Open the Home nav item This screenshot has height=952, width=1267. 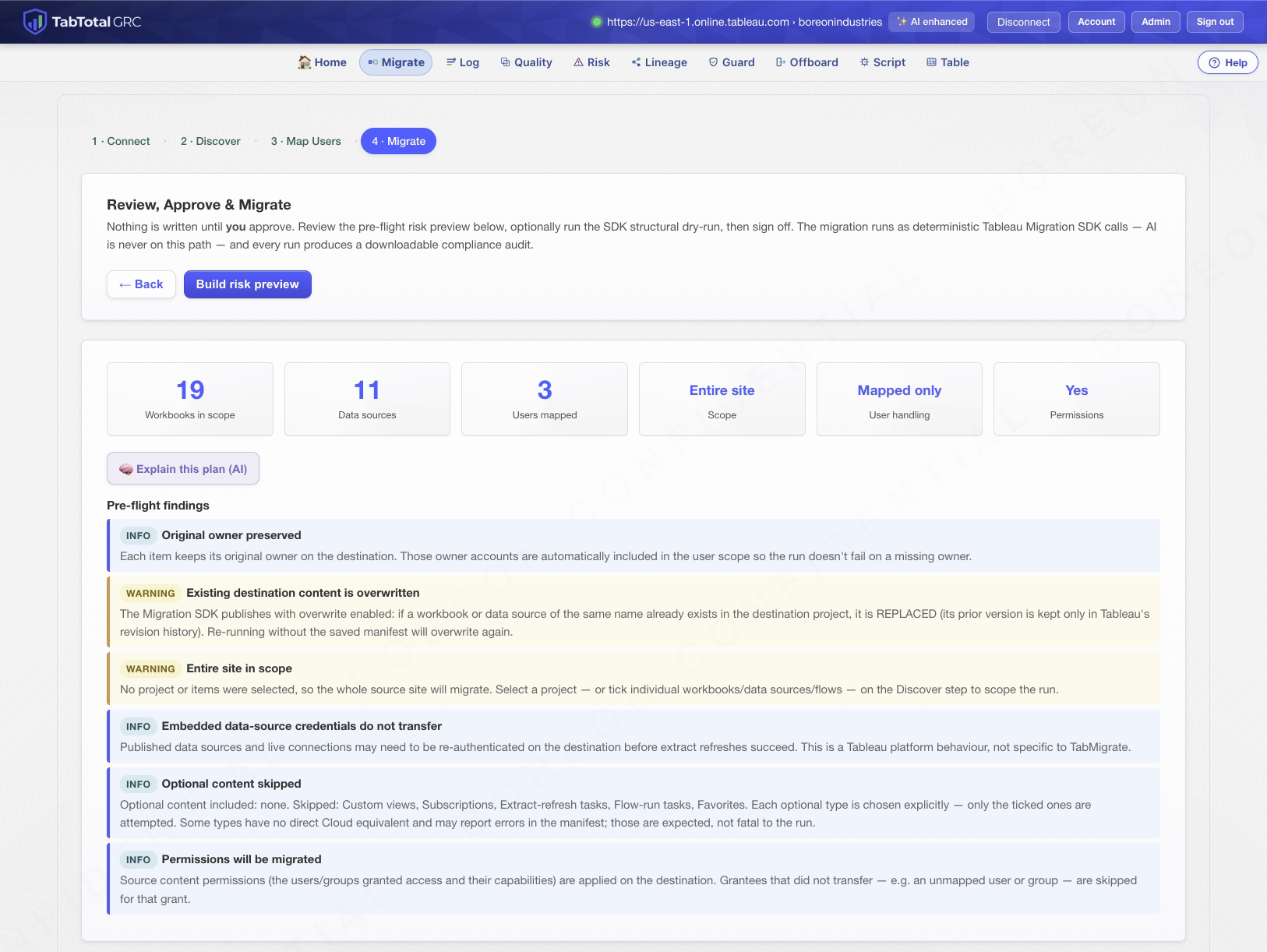coord(322,62)
